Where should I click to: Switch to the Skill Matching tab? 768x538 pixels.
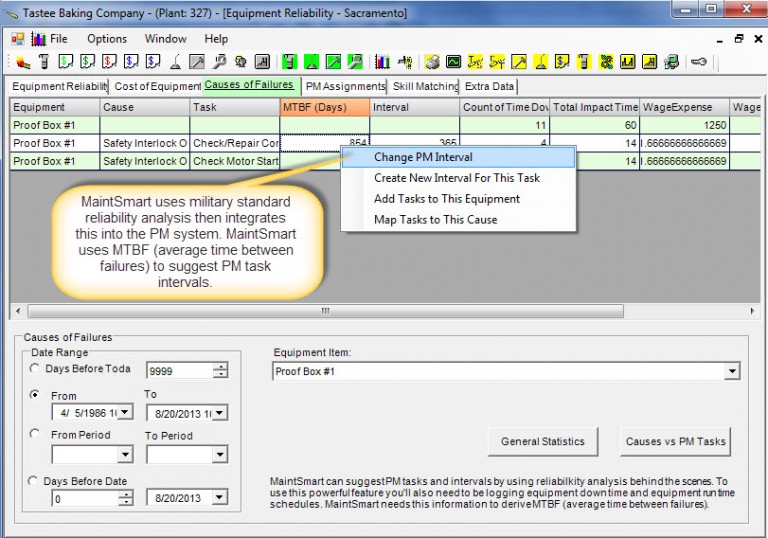[425, 86]
